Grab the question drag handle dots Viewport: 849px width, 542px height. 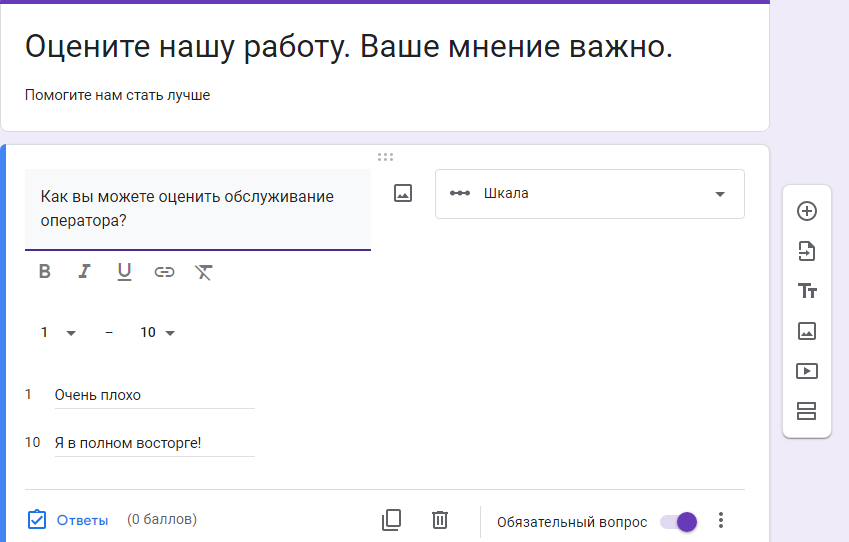coord(386,157)
